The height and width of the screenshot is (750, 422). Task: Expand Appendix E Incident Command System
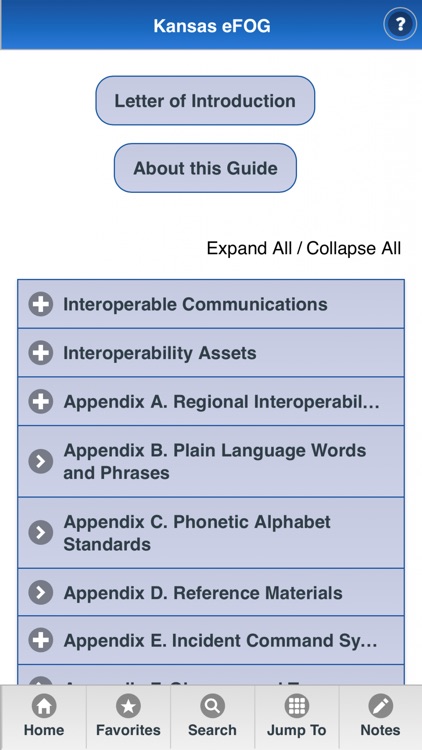pos(211,640)
